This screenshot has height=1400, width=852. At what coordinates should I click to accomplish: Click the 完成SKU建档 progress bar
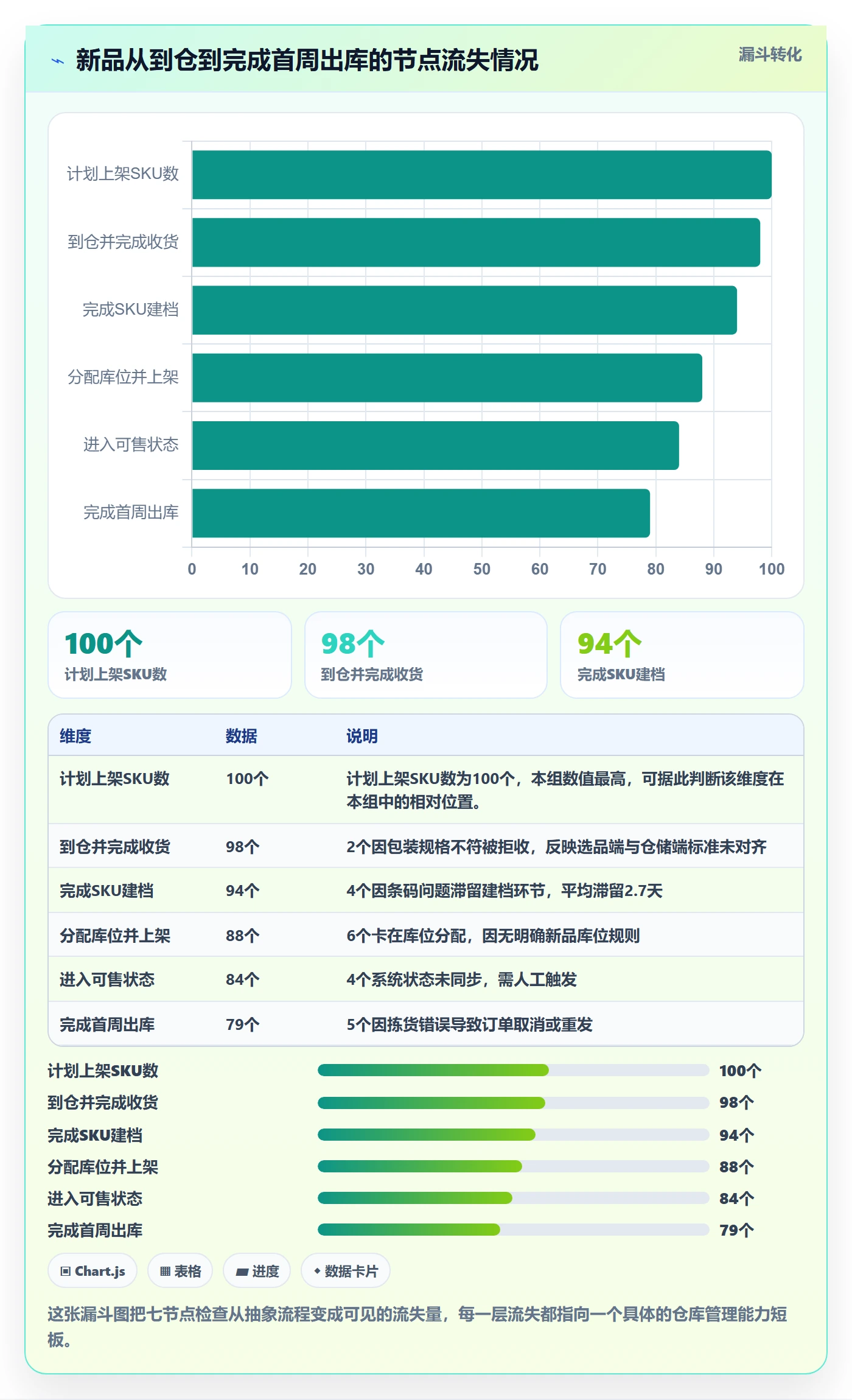click(513, 1135)
